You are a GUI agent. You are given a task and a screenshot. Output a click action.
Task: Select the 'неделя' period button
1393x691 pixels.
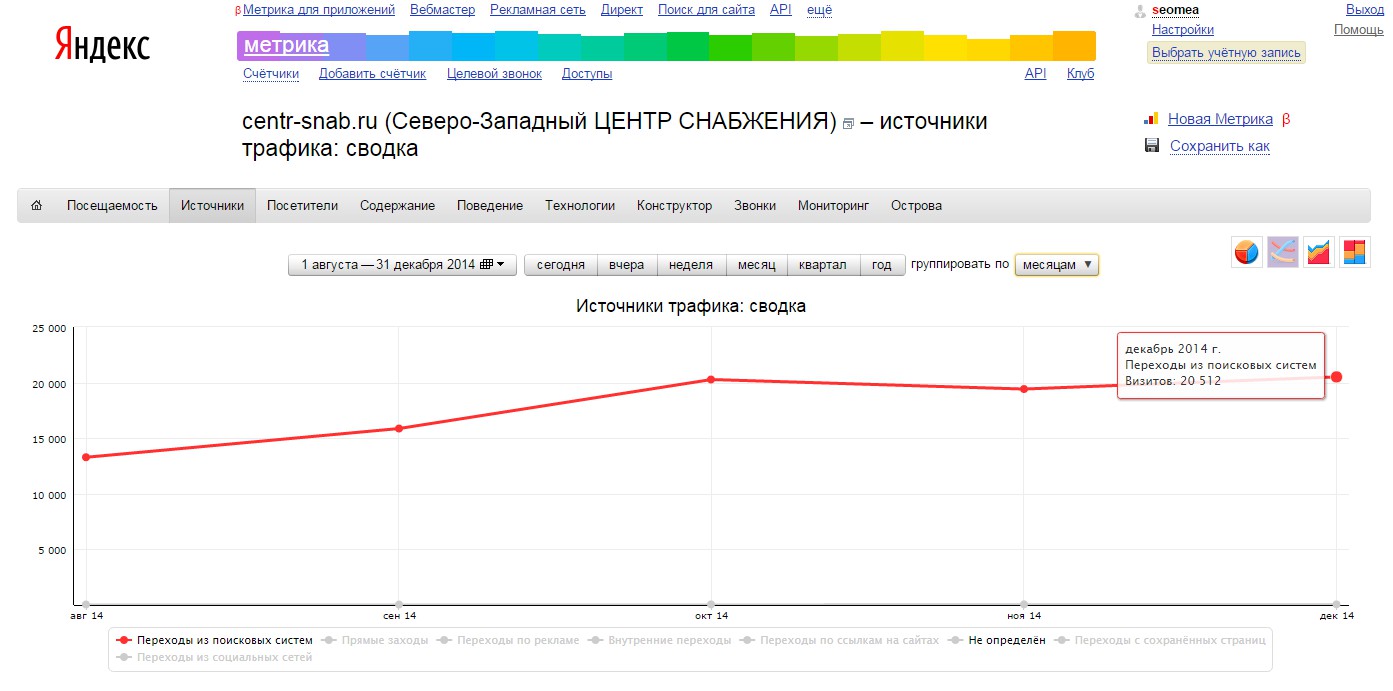(691, 265)
